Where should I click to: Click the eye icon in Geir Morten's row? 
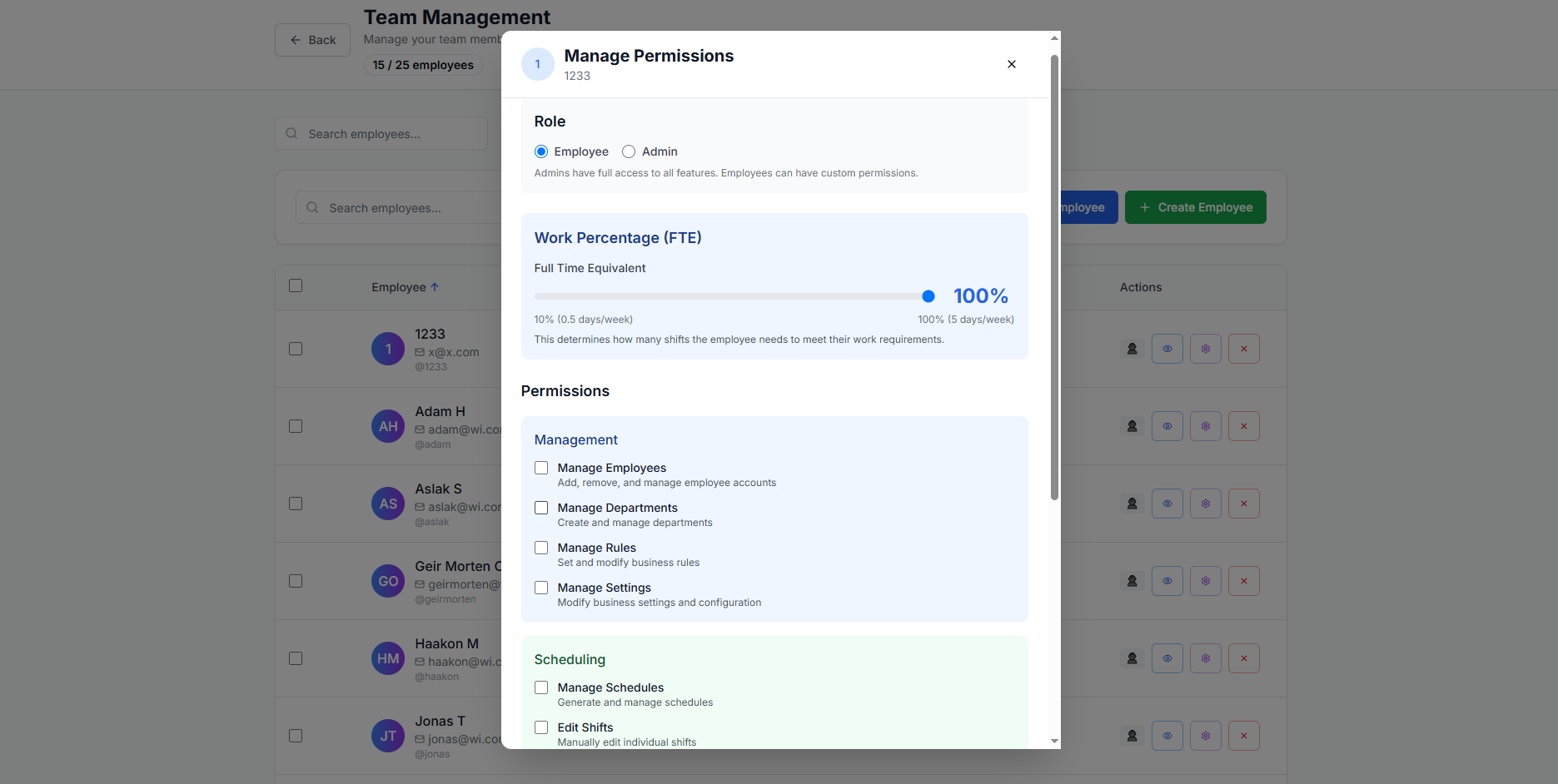click(x=1167, y=581)
